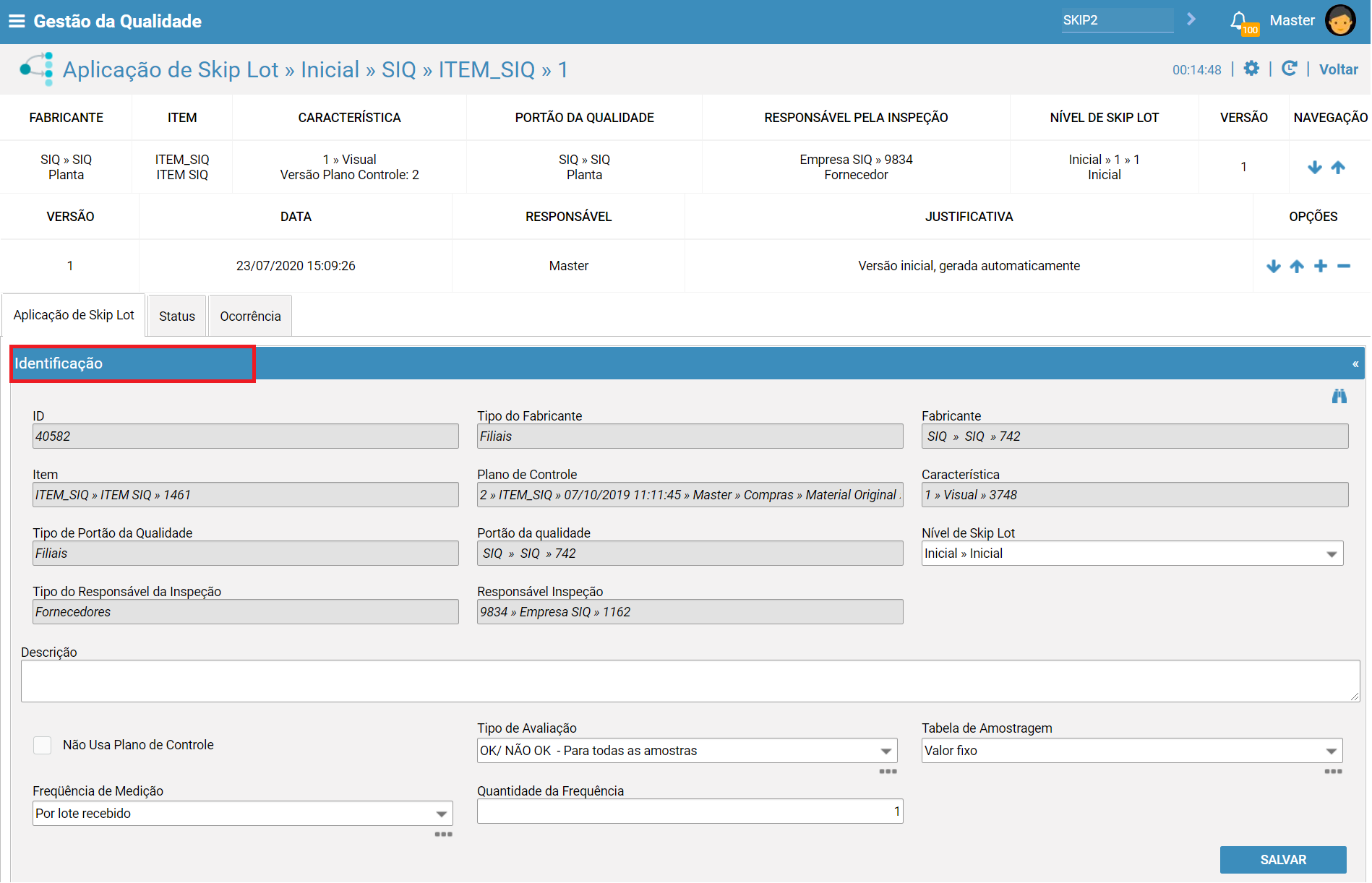Image resolution: width=1372 pixels, height=883 pixels.
Task: Expand the Tipo de Avaliação dropdown
Action: [686, 751]
